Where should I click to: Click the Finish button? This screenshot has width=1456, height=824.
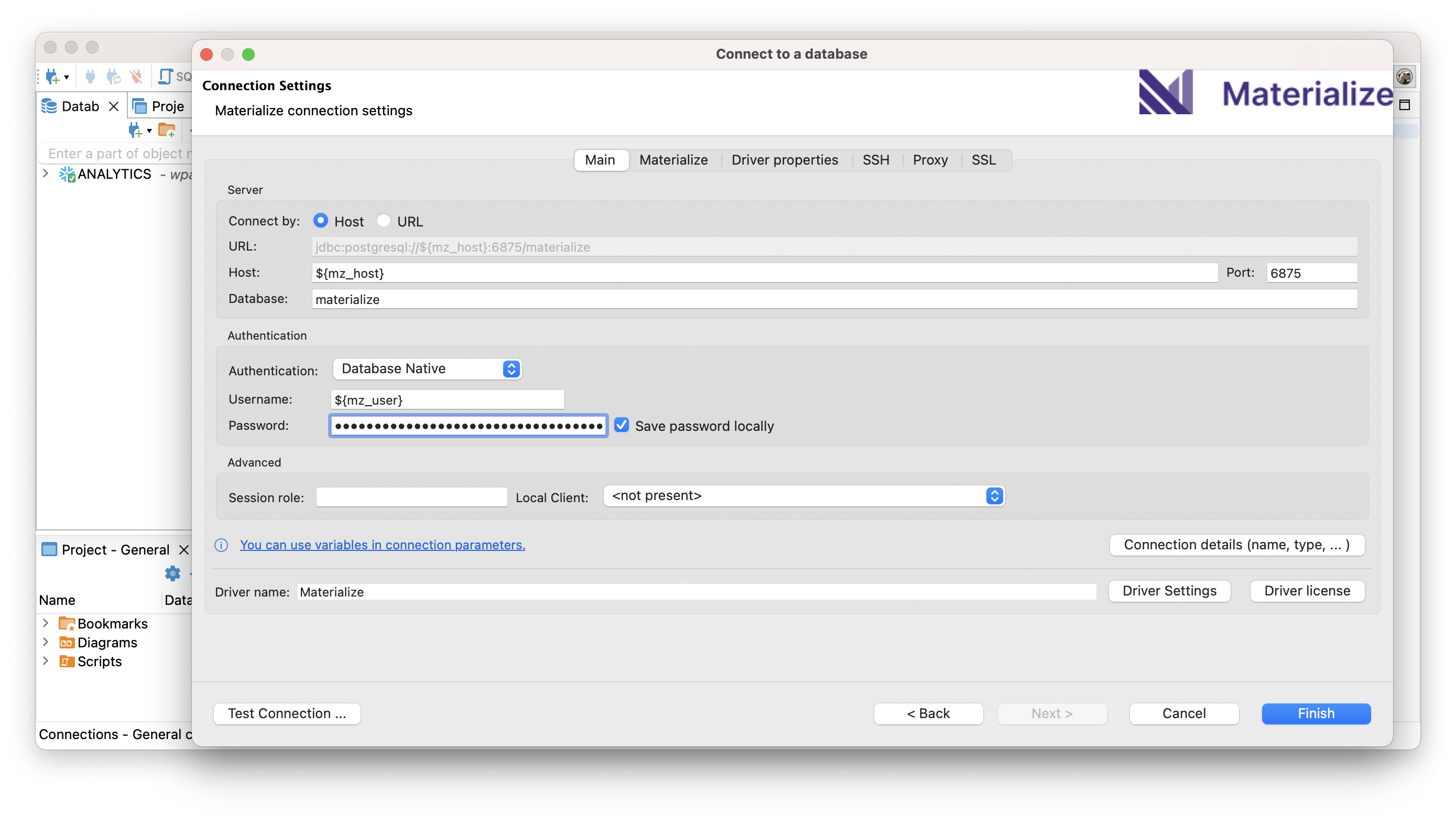[1316, 713]
